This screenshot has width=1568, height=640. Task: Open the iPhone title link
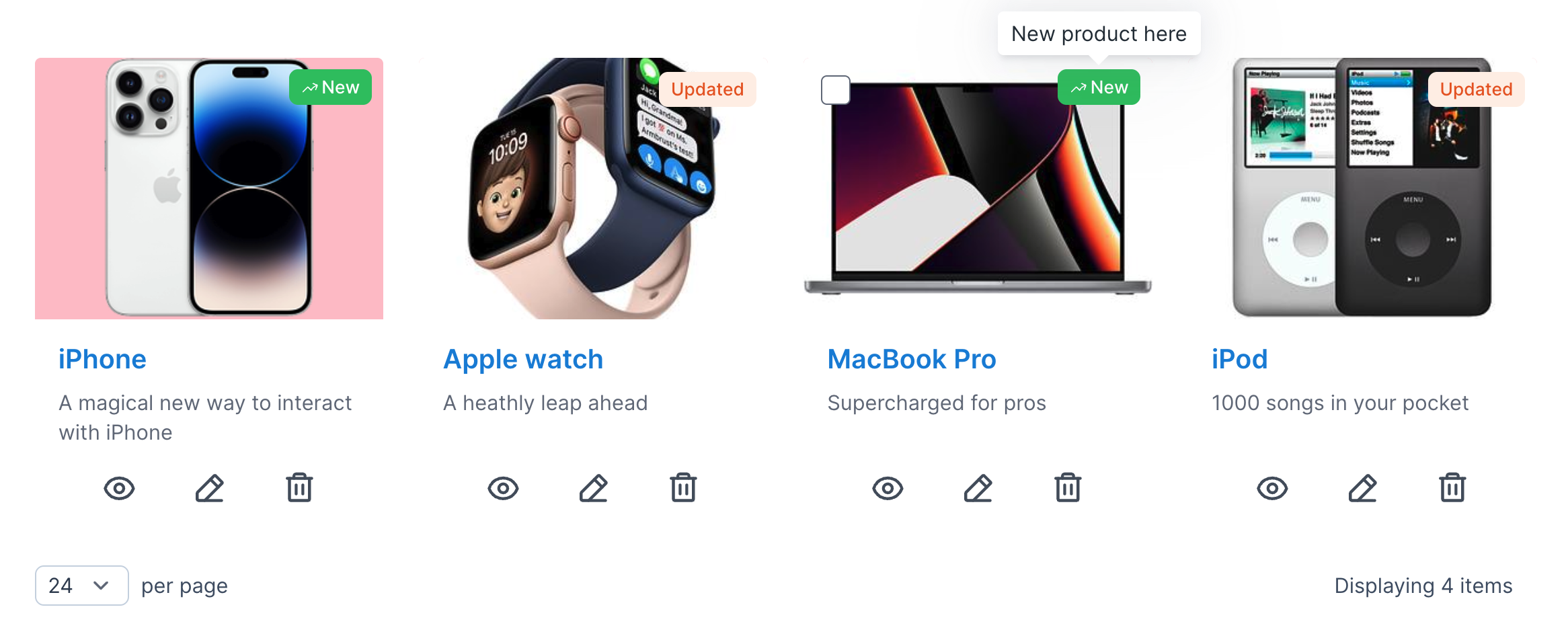tap(102, 359)
